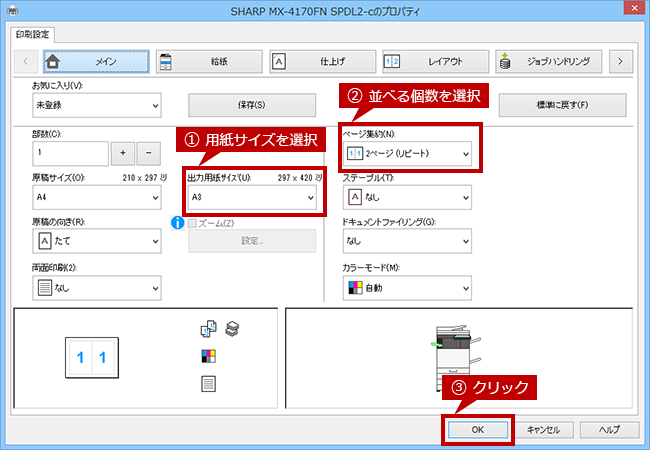
Task: Open the レイアウト tab
Action: pyautogui.click(x=436, y=62)
